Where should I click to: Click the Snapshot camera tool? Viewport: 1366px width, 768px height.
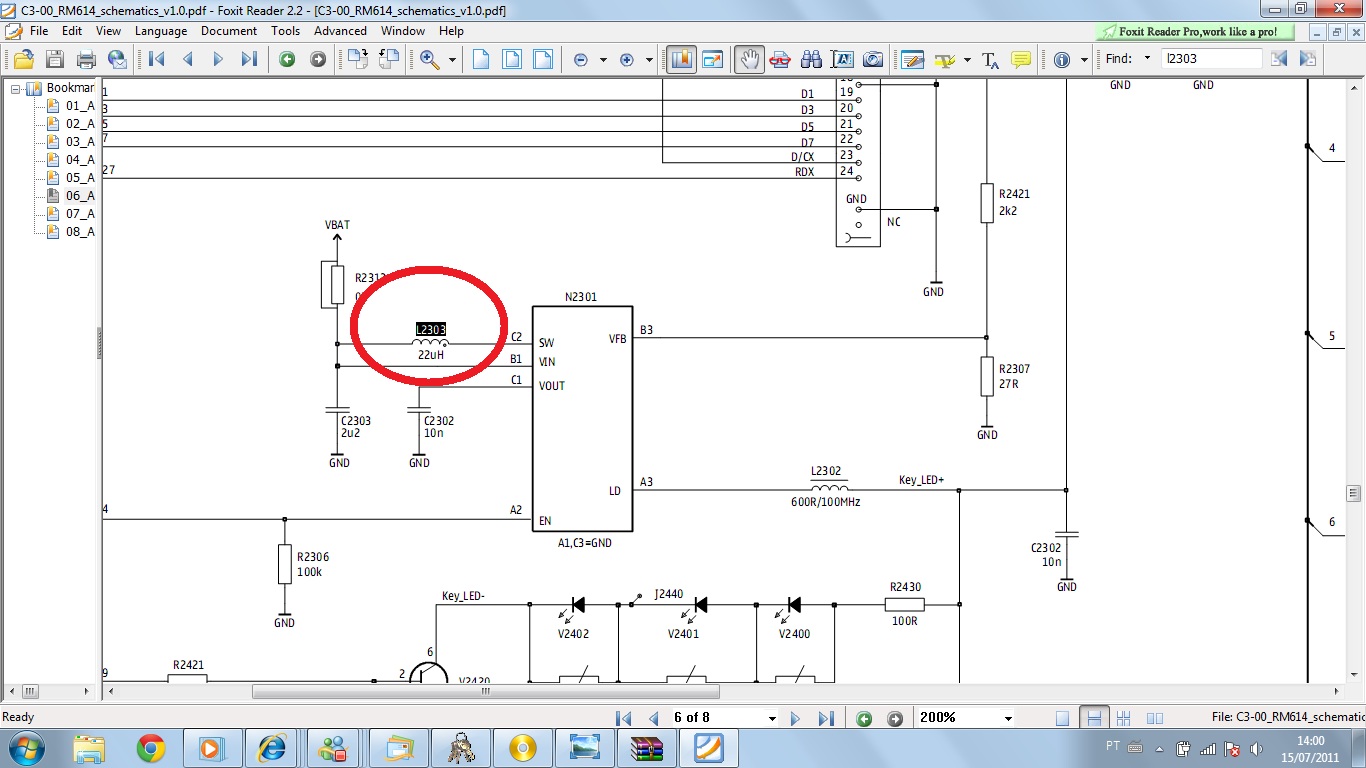[x=873, y=59]
